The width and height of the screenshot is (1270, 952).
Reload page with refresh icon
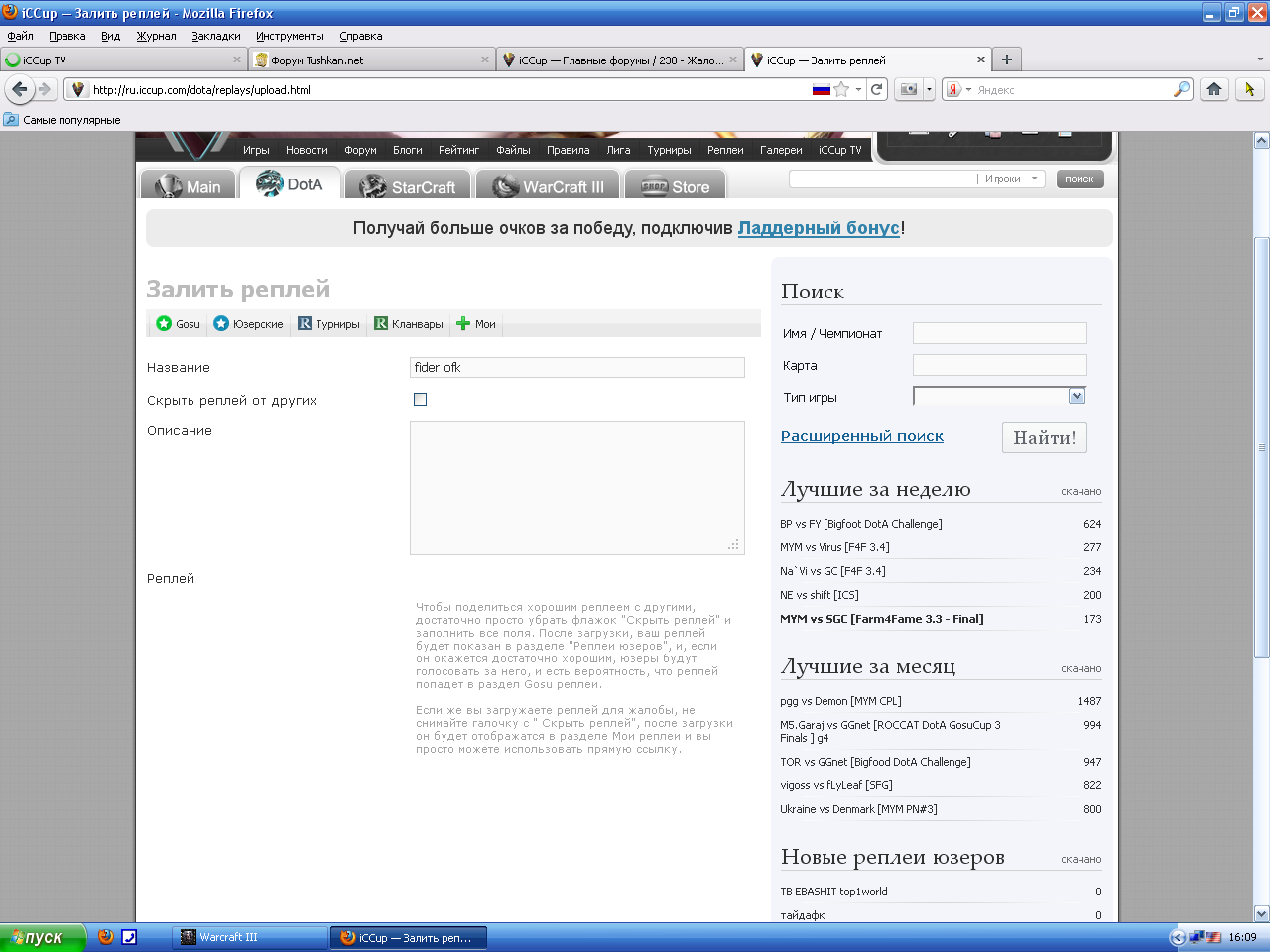[877, 89]
